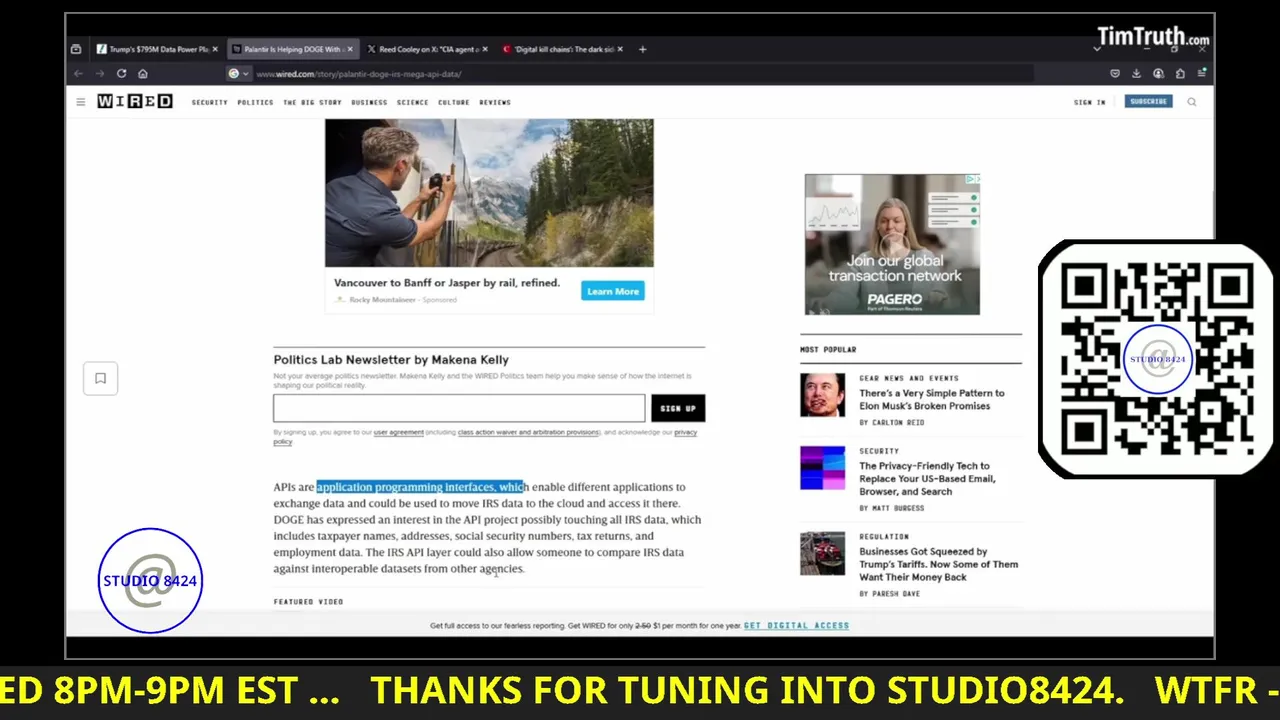Click Get Digital Access link

pos(796,625)
